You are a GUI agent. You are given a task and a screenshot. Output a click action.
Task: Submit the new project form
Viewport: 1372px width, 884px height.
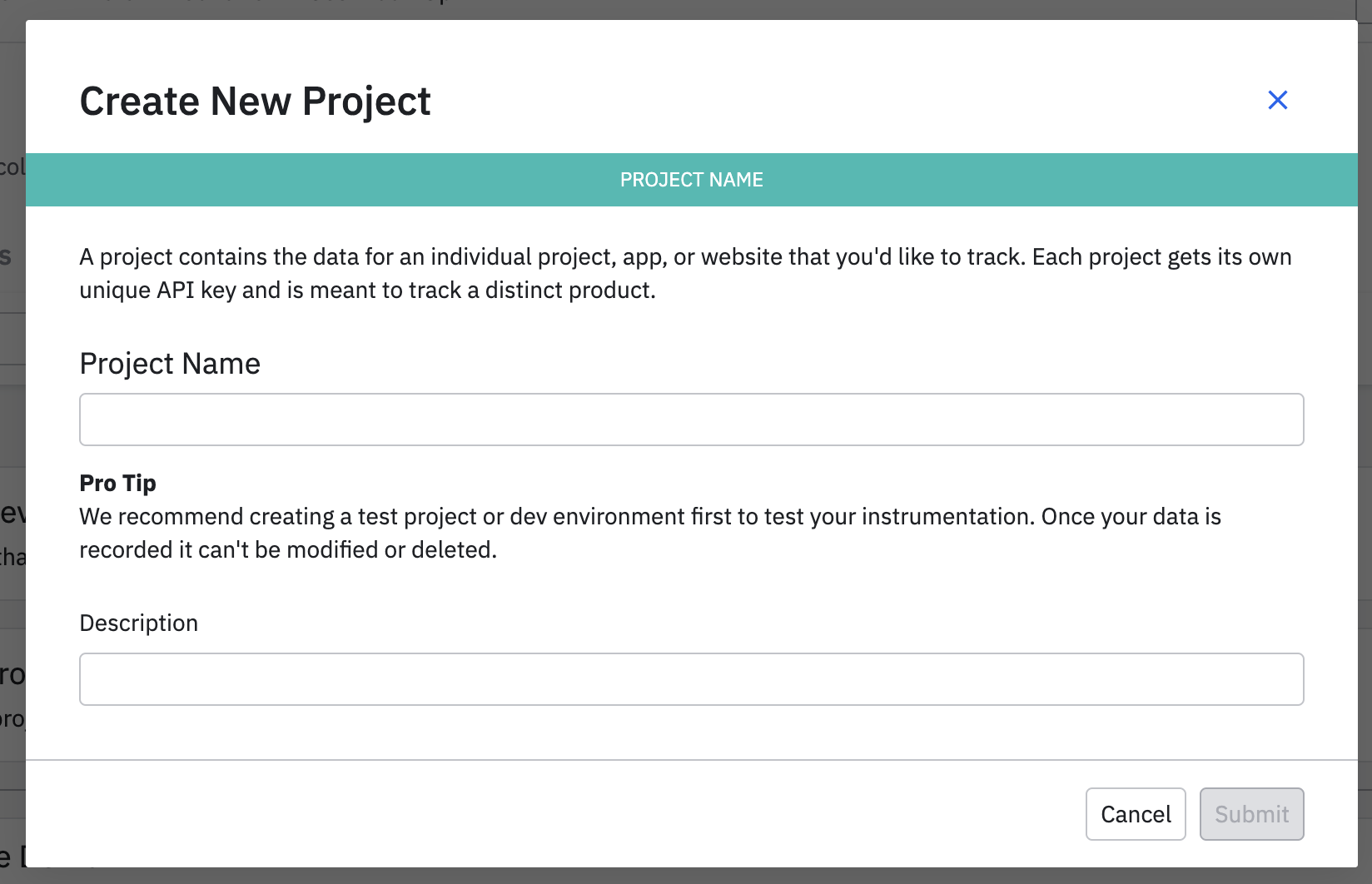tap(1251, 814)
